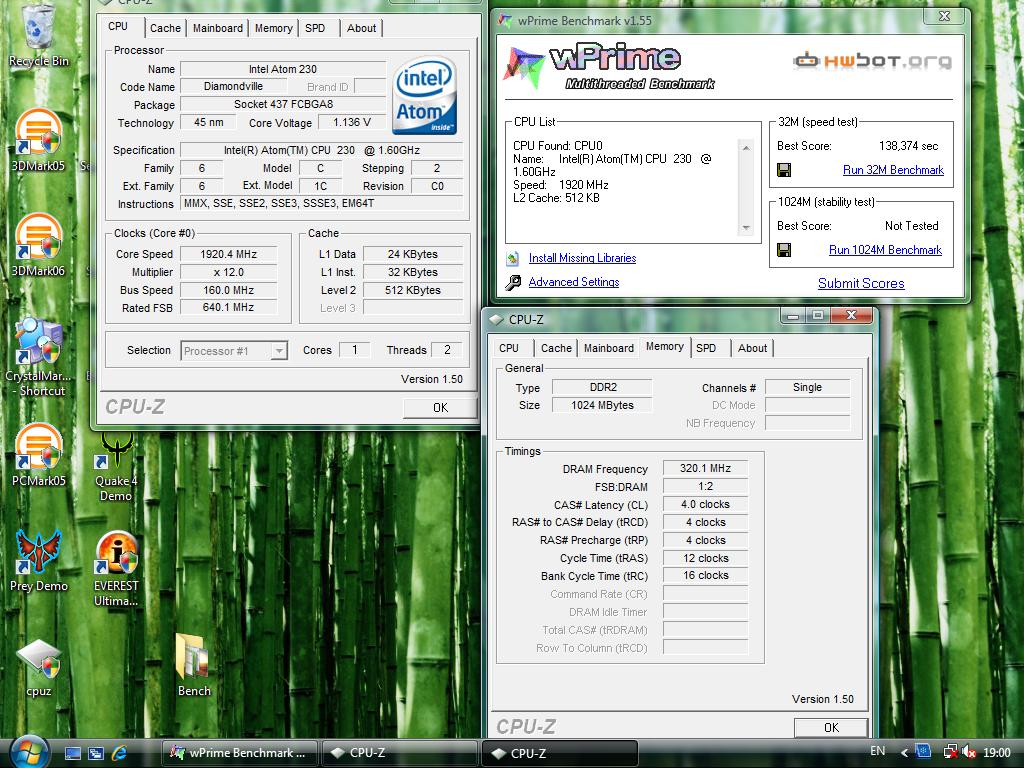Open Memory tab in first CPU-Z window
Screen dimensions: 1024x768
point(273,28)
